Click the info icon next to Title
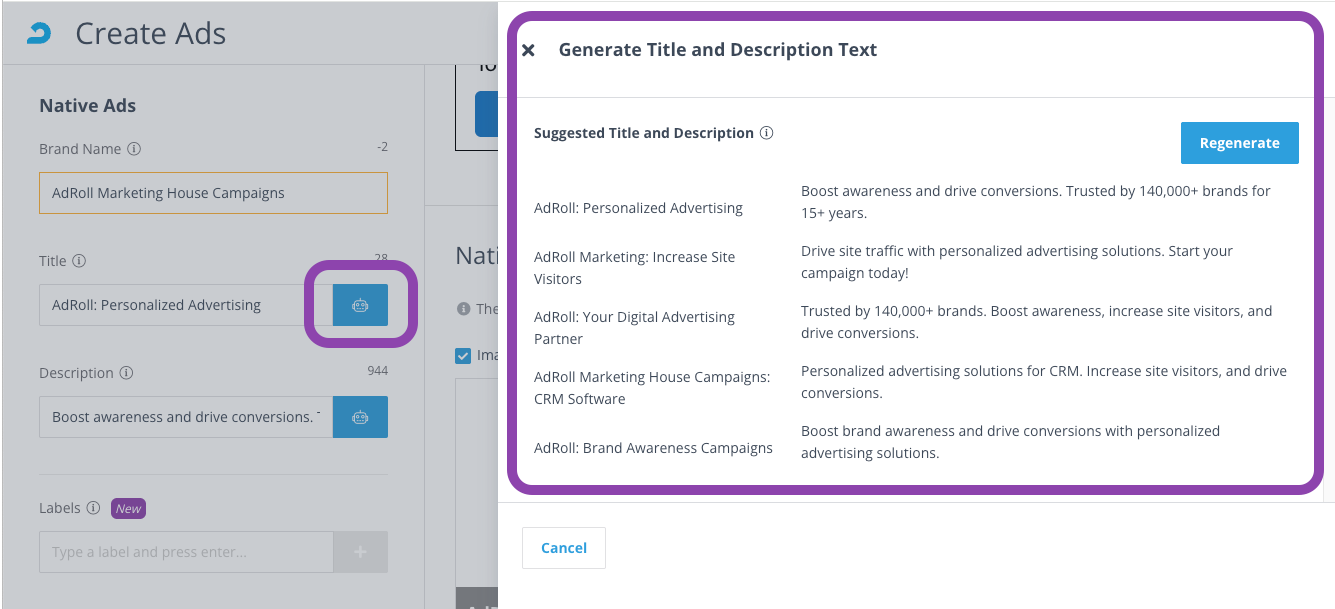This screenshot has width=1335, height=609. (79, 261)
